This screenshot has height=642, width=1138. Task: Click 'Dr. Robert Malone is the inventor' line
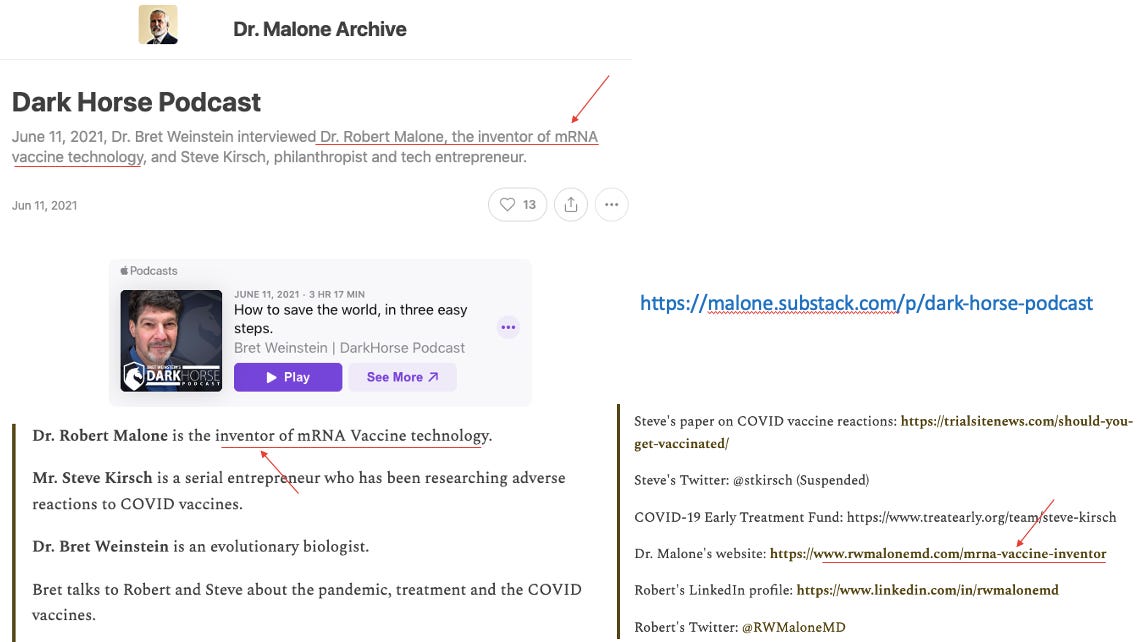coord(262,435)
